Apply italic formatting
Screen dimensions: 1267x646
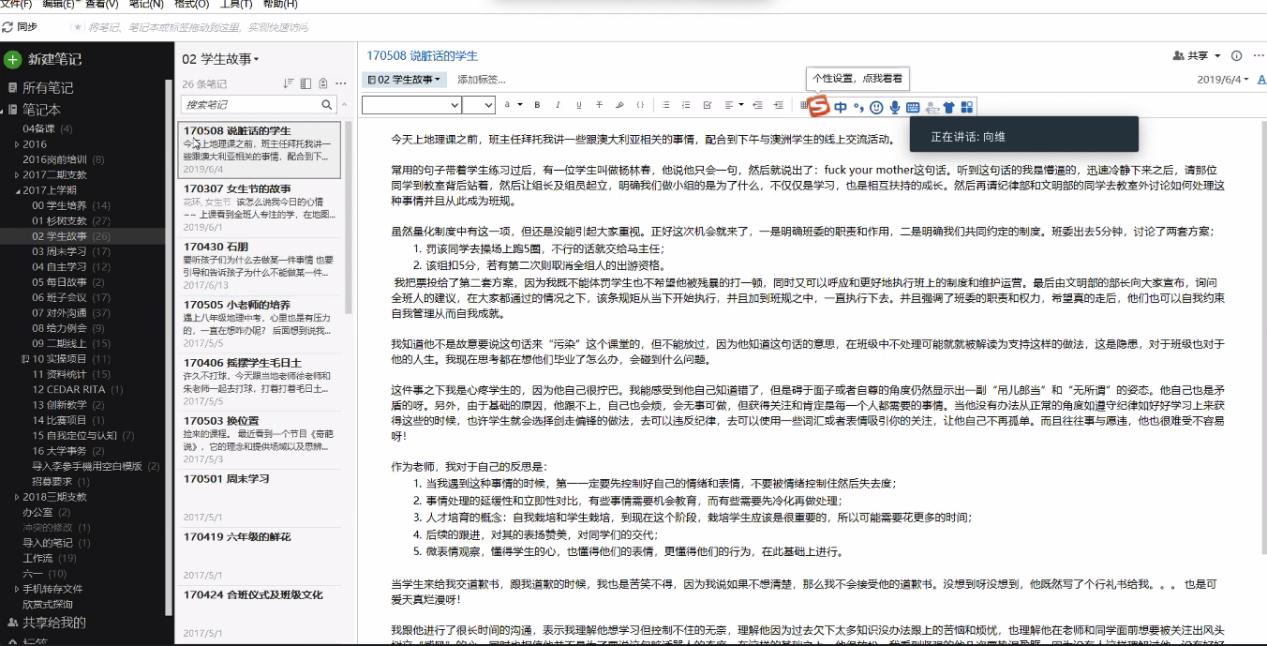coord(557,104)
